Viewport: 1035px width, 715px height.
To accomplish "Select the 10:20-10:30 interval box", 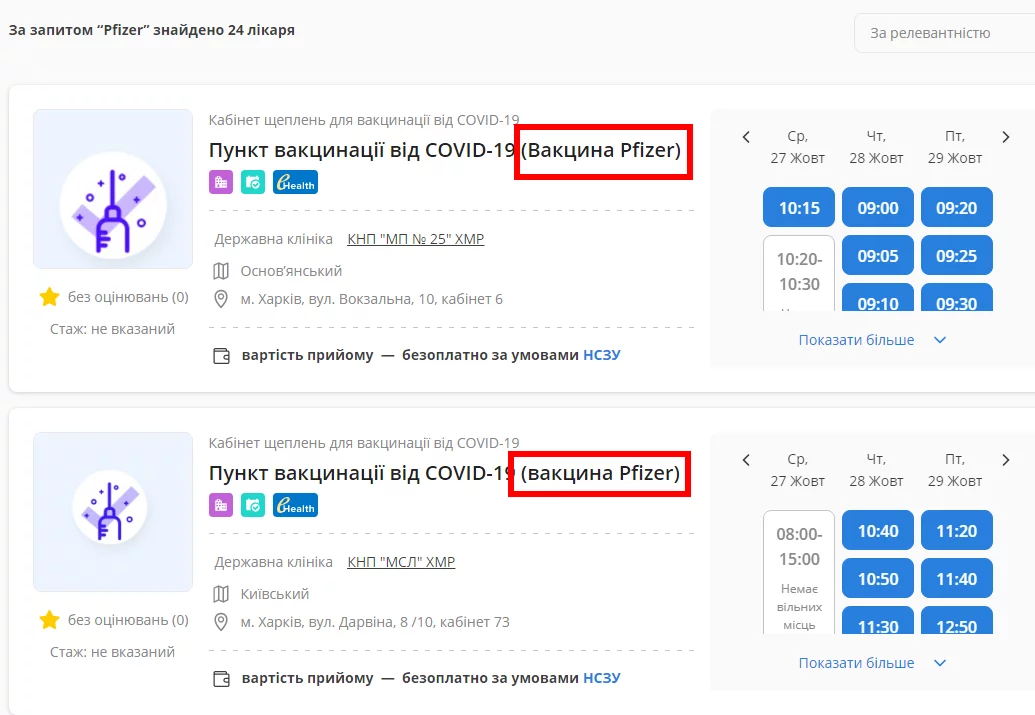I will pyautogui.click(x=799, y=273).
